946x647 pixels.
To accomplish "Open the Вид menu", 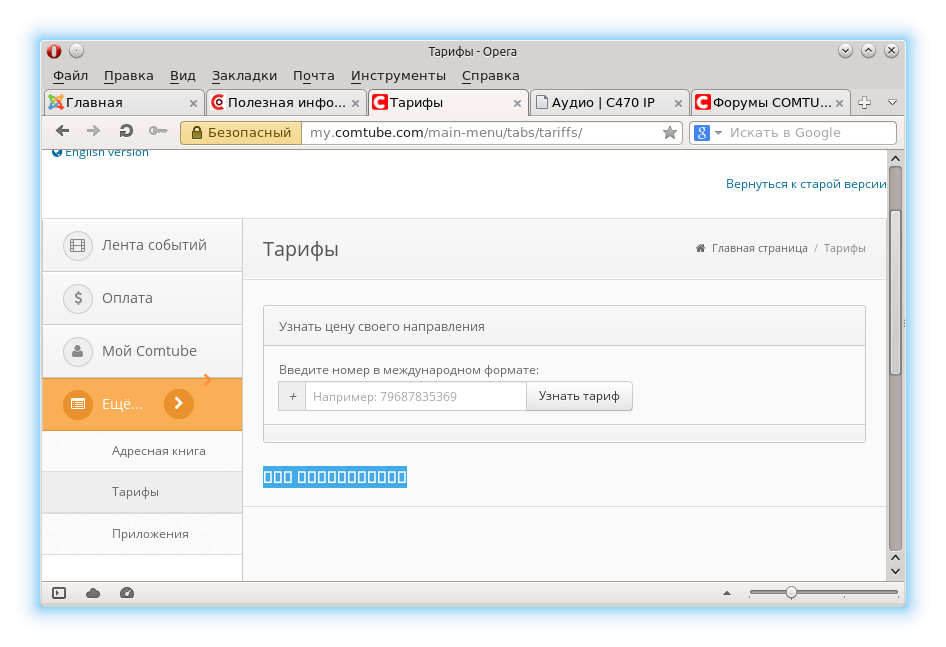I will [x=182, y=76].
